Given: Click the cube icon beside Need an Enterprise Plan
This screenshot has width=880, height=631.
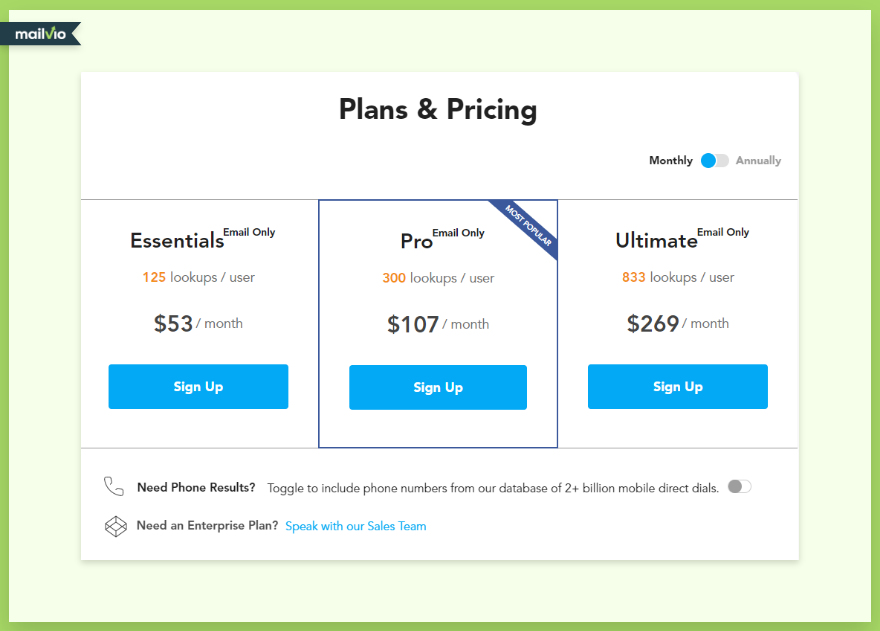Looking at the screenshot, I should coord(114,525).
